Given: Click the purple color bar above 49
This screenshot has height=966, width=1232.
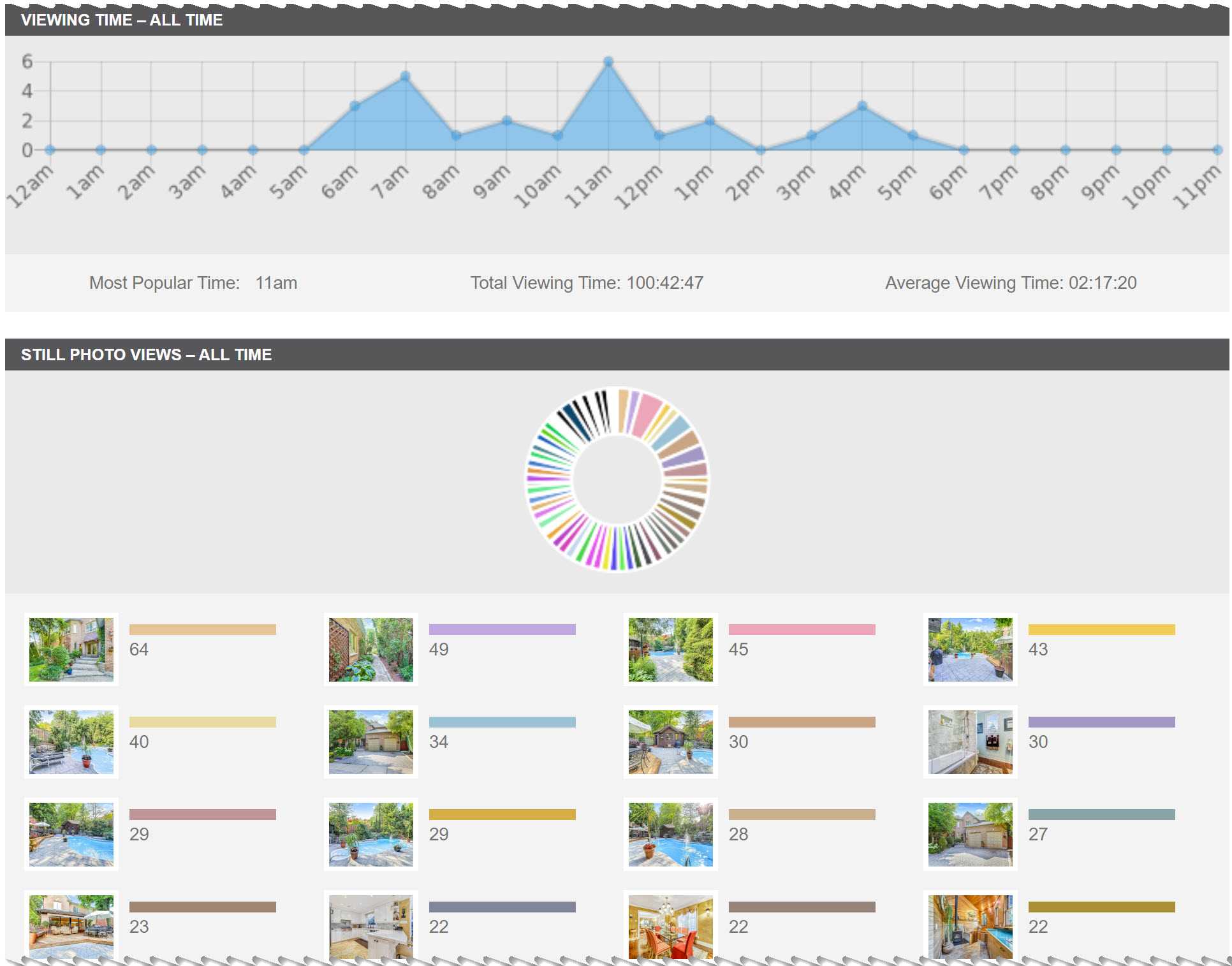Looking at the screenshot, I should [502, 629].
